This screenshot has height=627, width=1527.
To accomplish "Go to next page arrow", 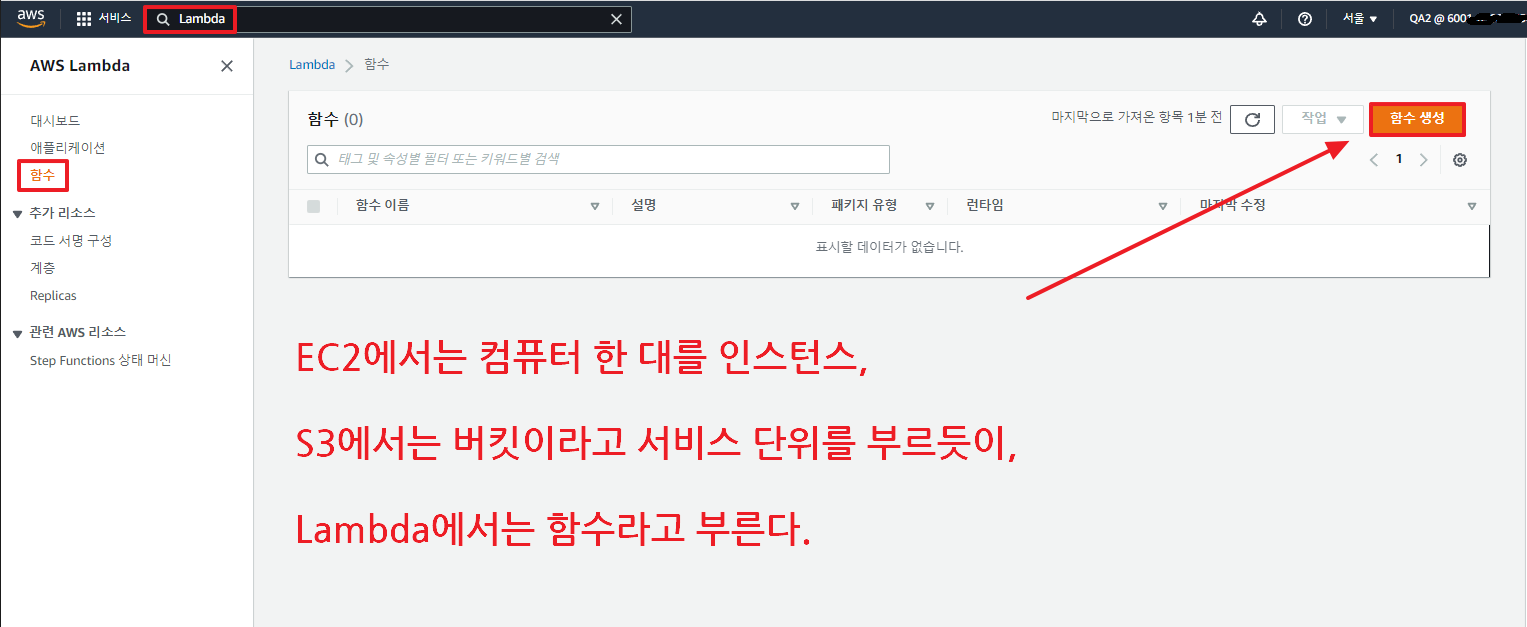I will 1424,160.
